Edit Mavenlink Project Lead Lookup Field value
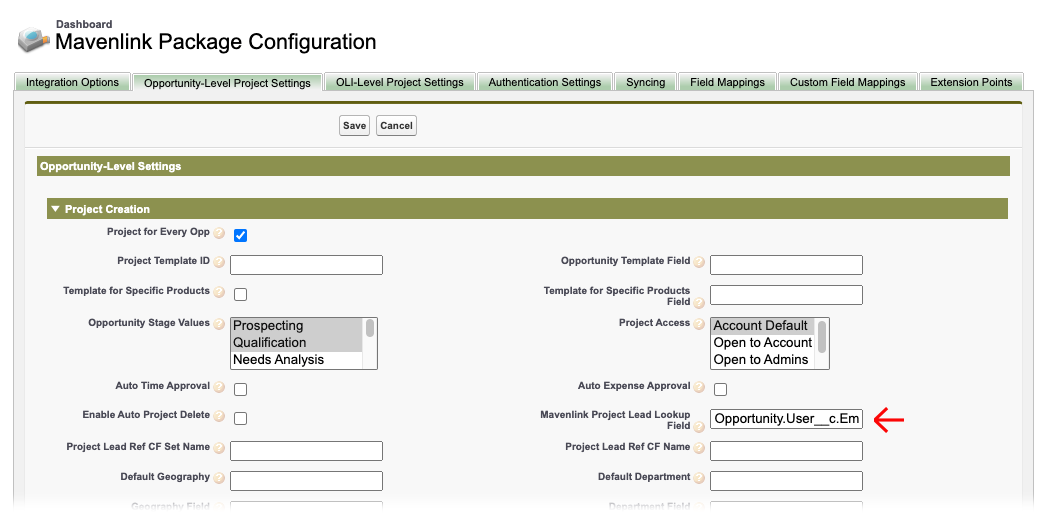Image resolution: width=1044 pixels, height=531 pixels. click(x=786, y=419)
